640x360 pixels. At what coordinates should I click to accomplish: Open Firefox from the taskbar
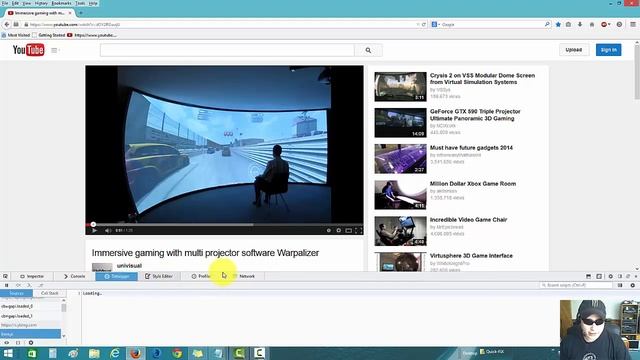[x=136, y=353]
